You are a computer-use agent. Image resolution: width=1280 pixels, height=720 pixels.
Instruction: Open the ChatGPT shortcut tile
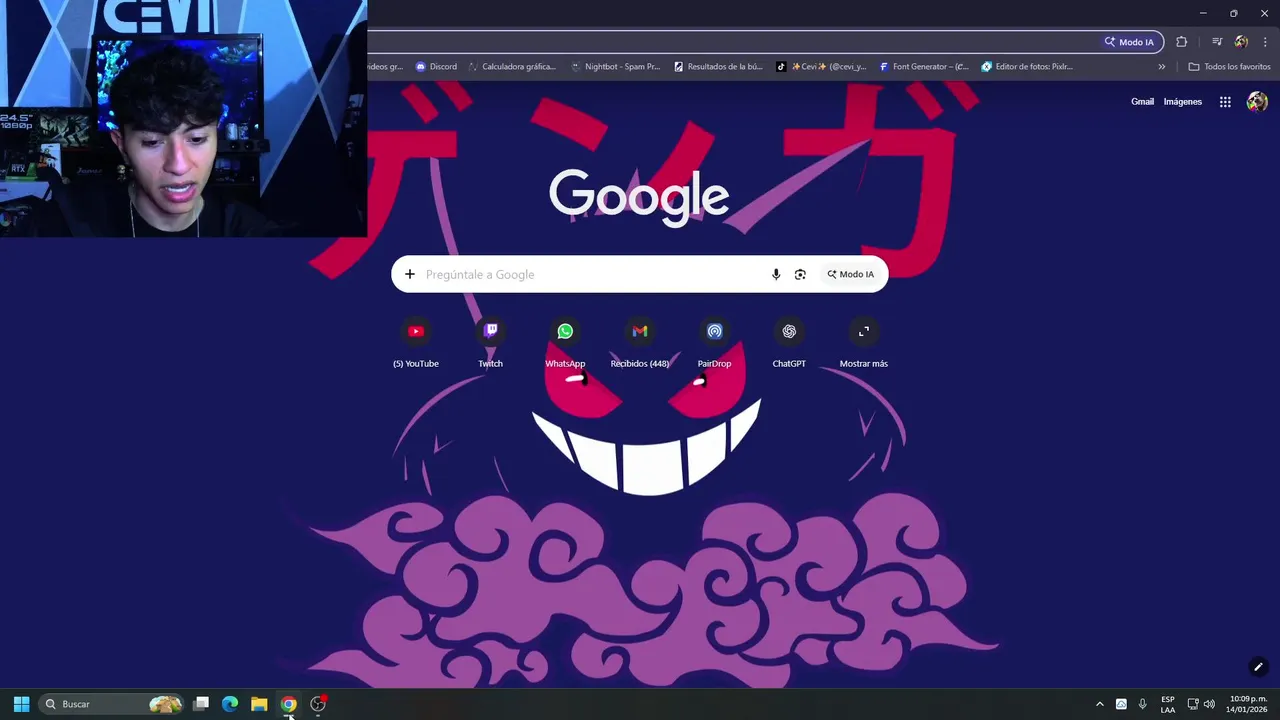point(789,343)
